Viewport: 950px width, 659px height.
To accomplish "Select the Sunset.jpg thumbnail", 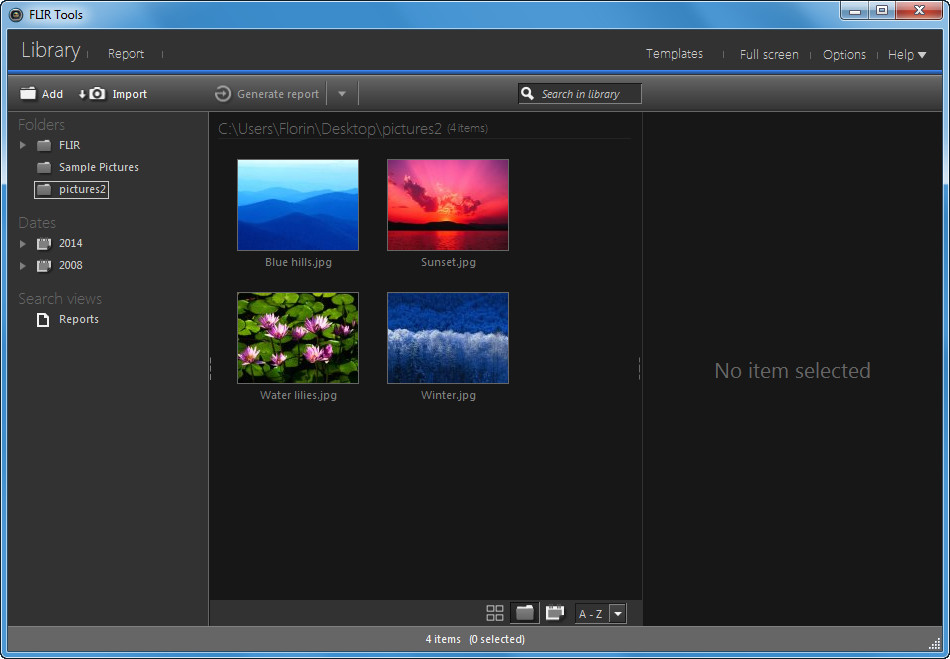I will (x=447, y=204).
